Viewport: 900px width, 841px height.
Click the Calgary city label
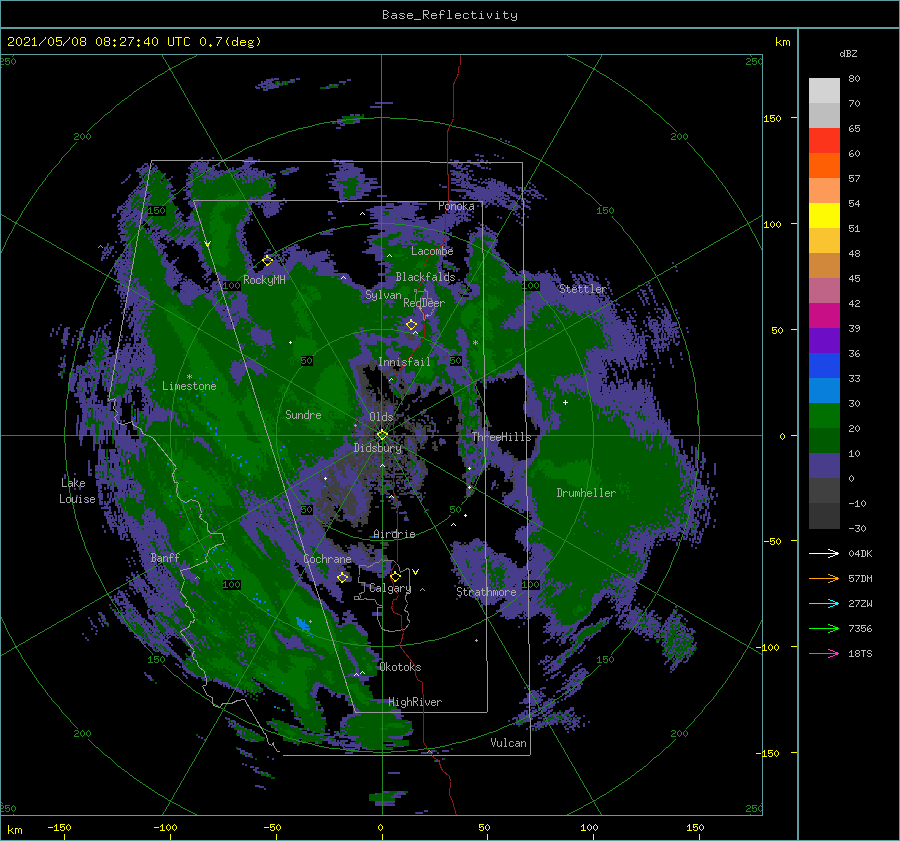[390, 588]
